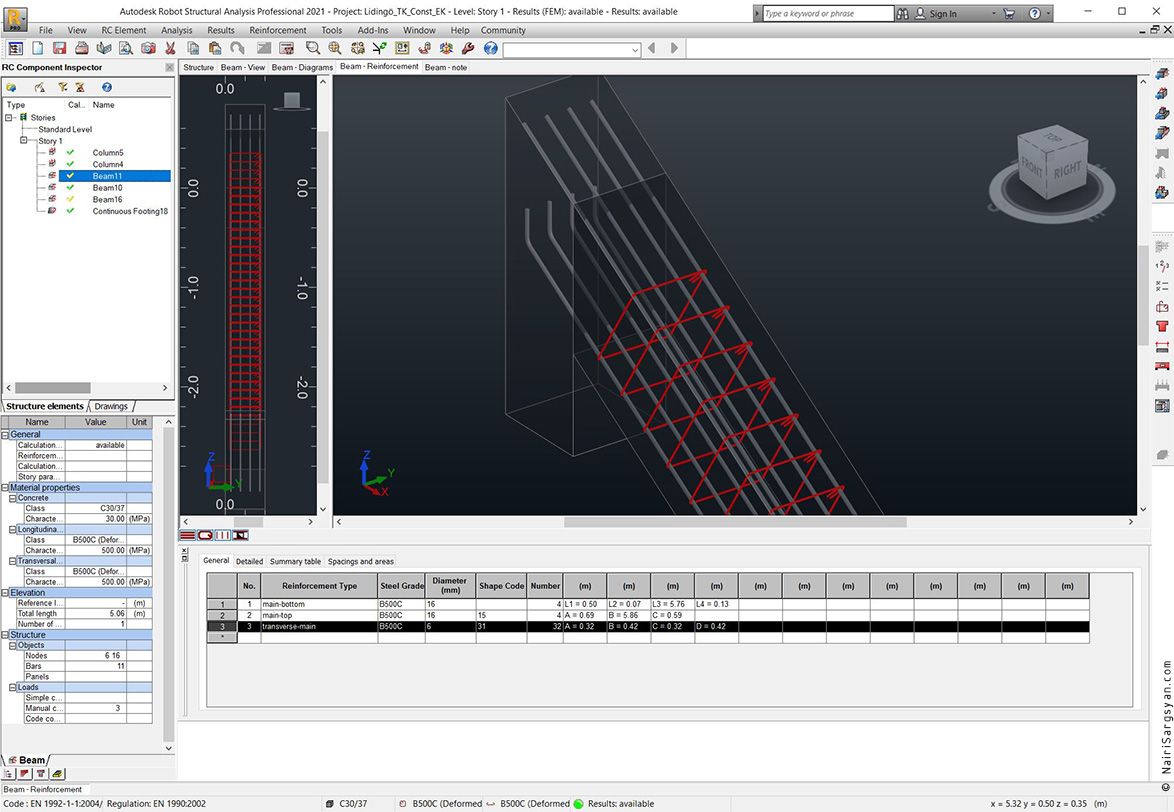Click the Screen capture camera icon
Image resolution: width=1174 pixels, height=812 pixels.
pos(148,48)
